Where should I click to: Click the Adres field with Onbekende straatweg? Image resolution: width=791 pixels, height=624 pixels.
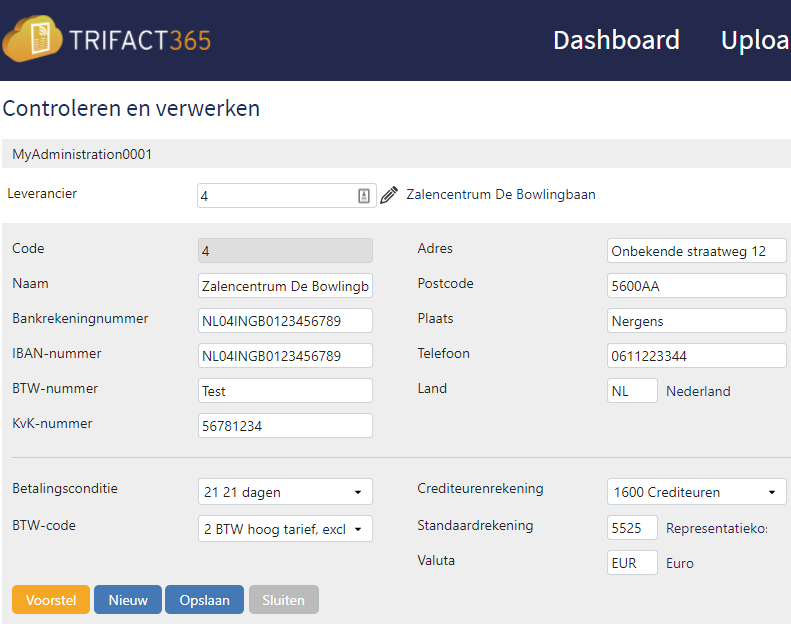[697, 251]
